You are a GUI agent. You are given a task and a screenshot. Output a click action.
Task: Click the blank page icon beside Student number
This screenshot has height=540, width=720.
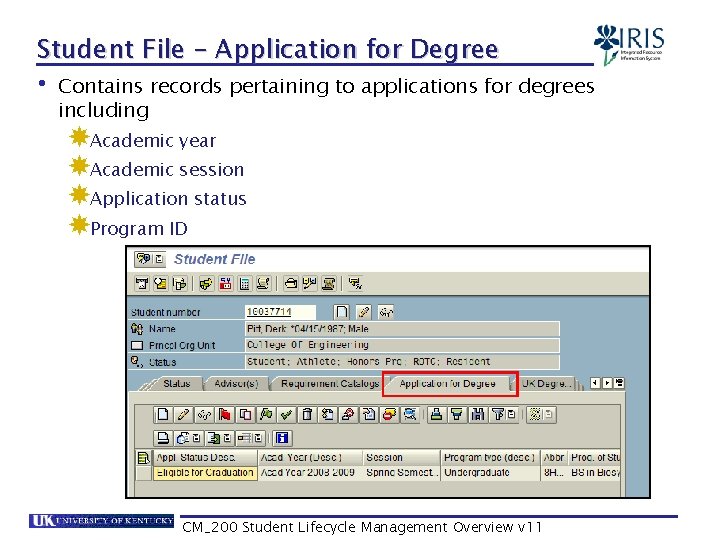pos(341,312)
